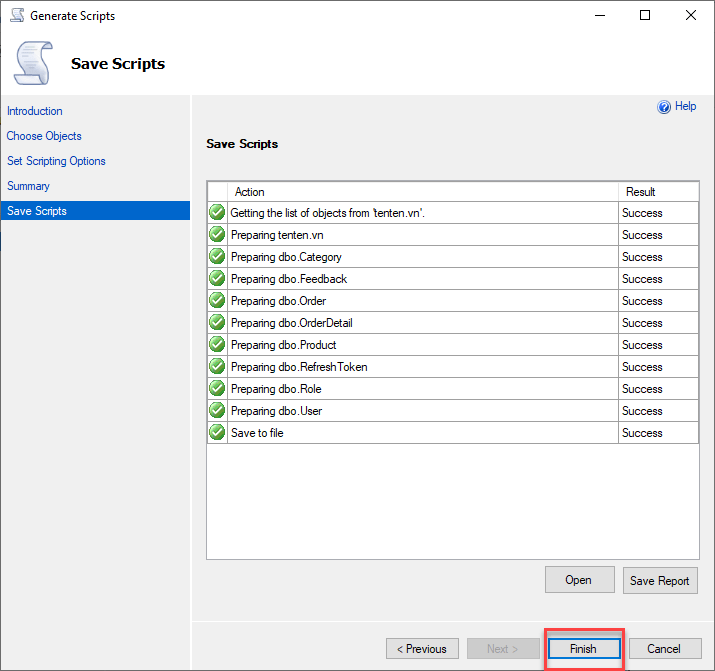The image size is (715, 671).
Task: Close the Generate Scripts window
Action: coord(690,15)
